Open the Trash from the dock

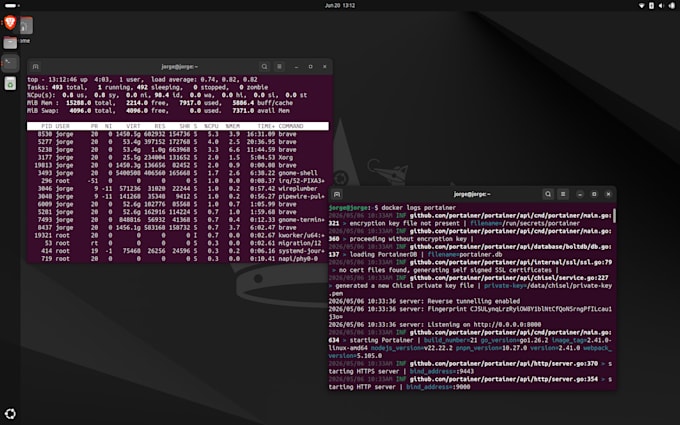pyautogui.click(x=10, y=83)
